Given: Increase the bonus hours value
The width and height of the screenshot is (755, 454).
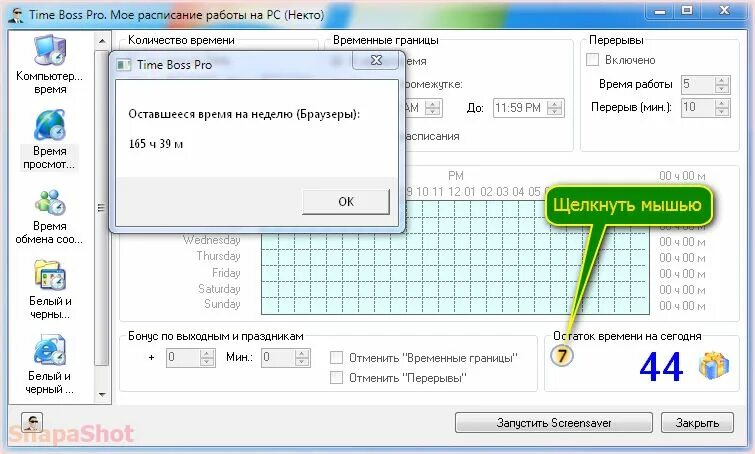Looking at the screenshot, I should coord(207,354).
